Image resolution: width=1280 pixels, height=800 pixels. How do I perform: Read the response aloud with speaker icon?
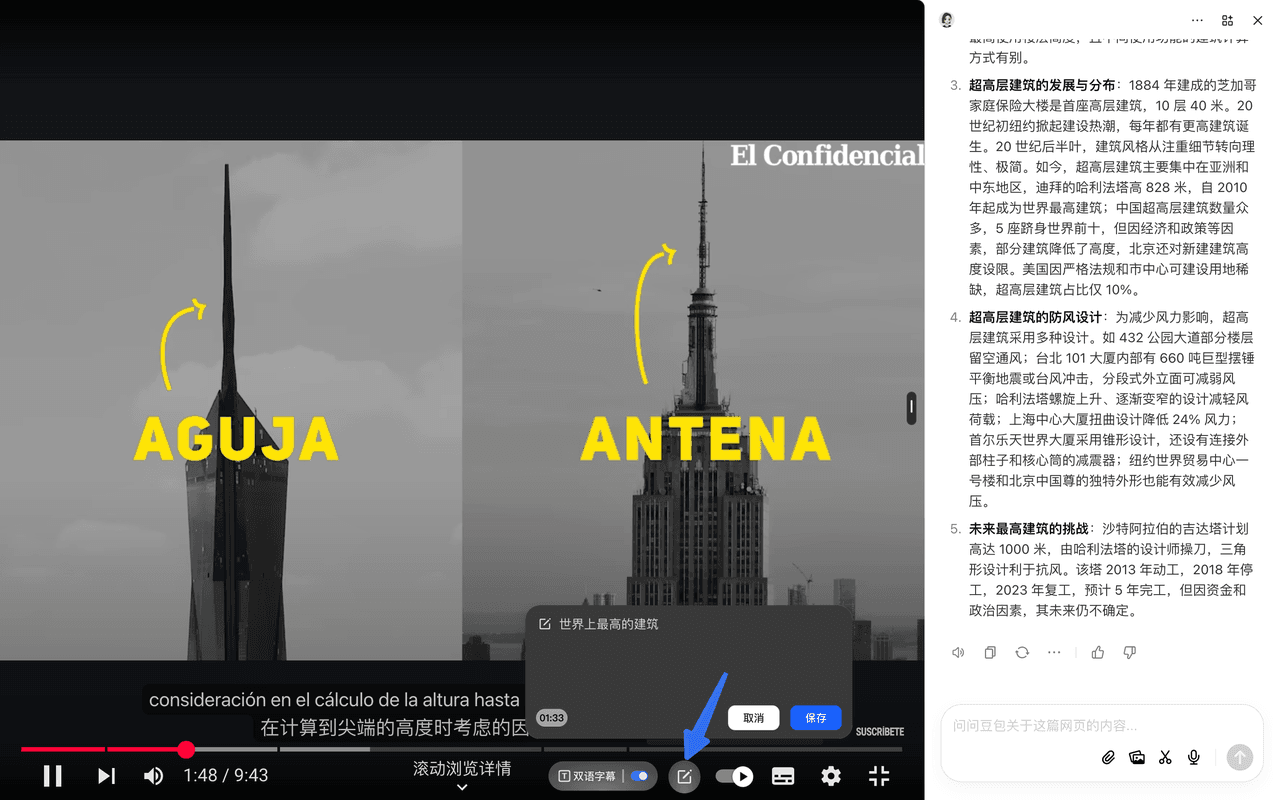tap(958, 653)
